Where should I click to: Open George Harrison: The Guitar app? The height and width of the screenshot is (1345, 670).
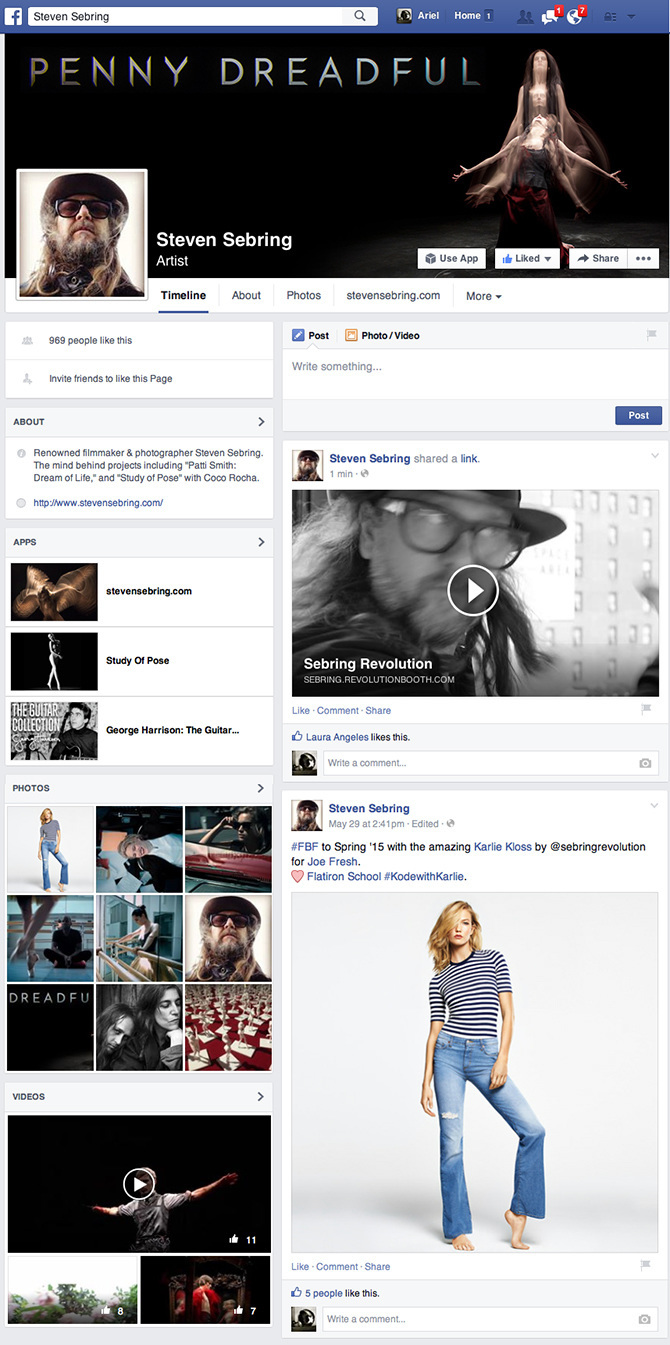pos(139,731)
